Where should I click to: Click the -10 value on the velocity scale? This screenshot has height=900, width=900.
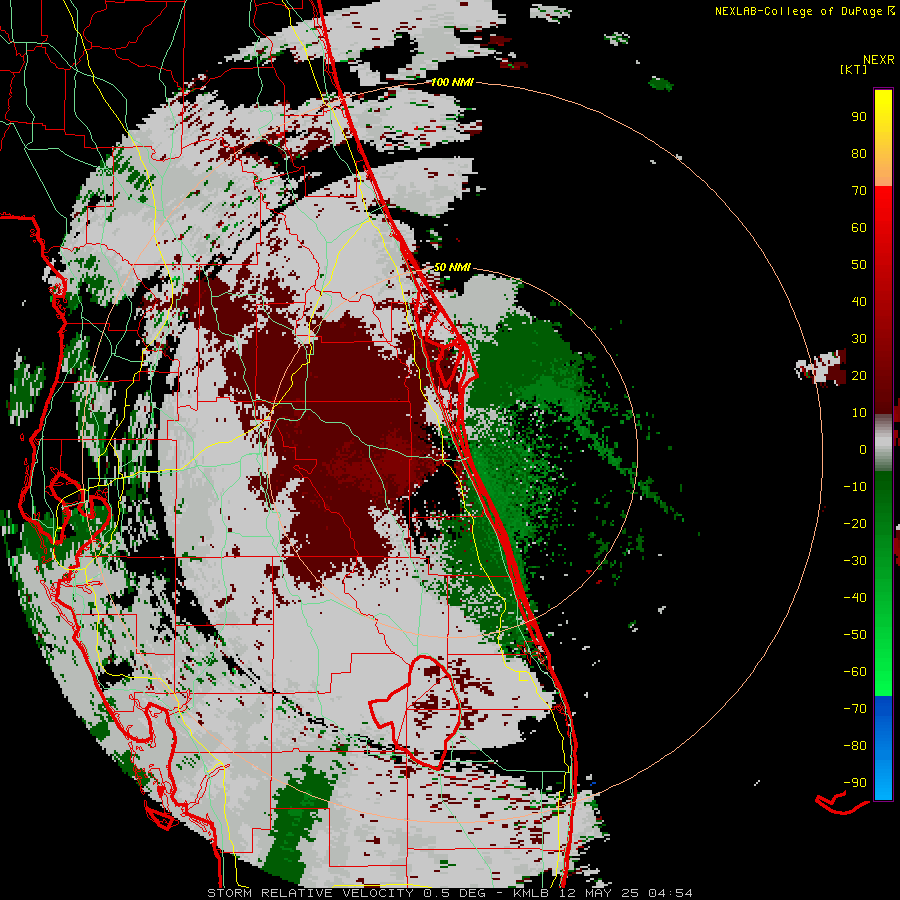tap(855, 487)
